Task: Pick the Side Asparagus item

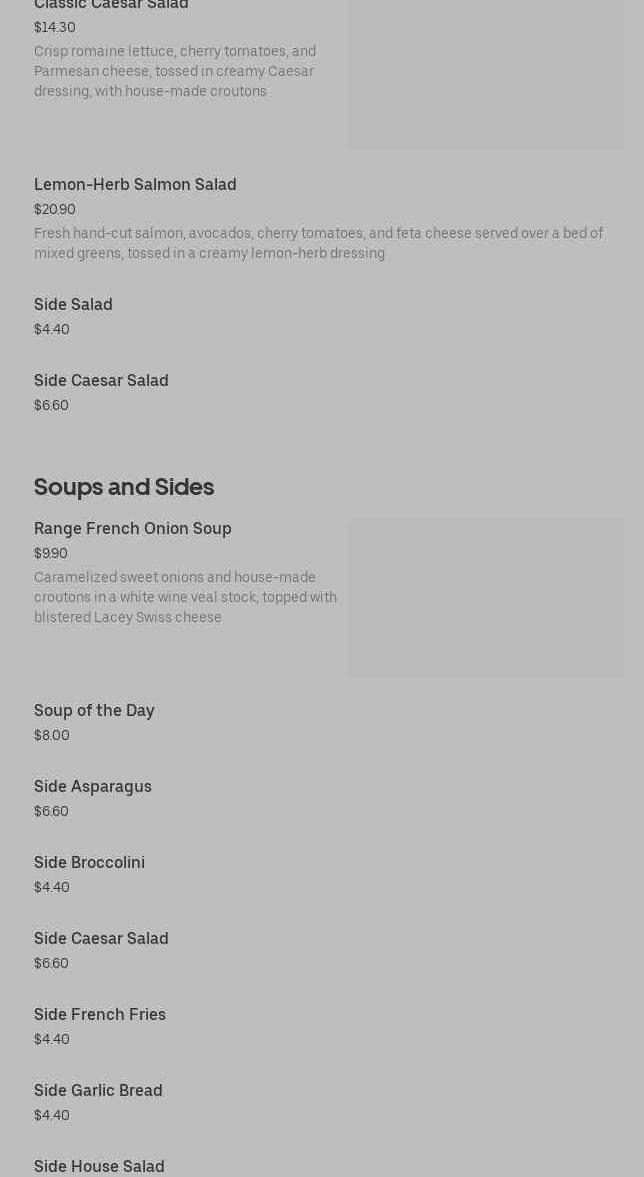Action: [93, 787]
